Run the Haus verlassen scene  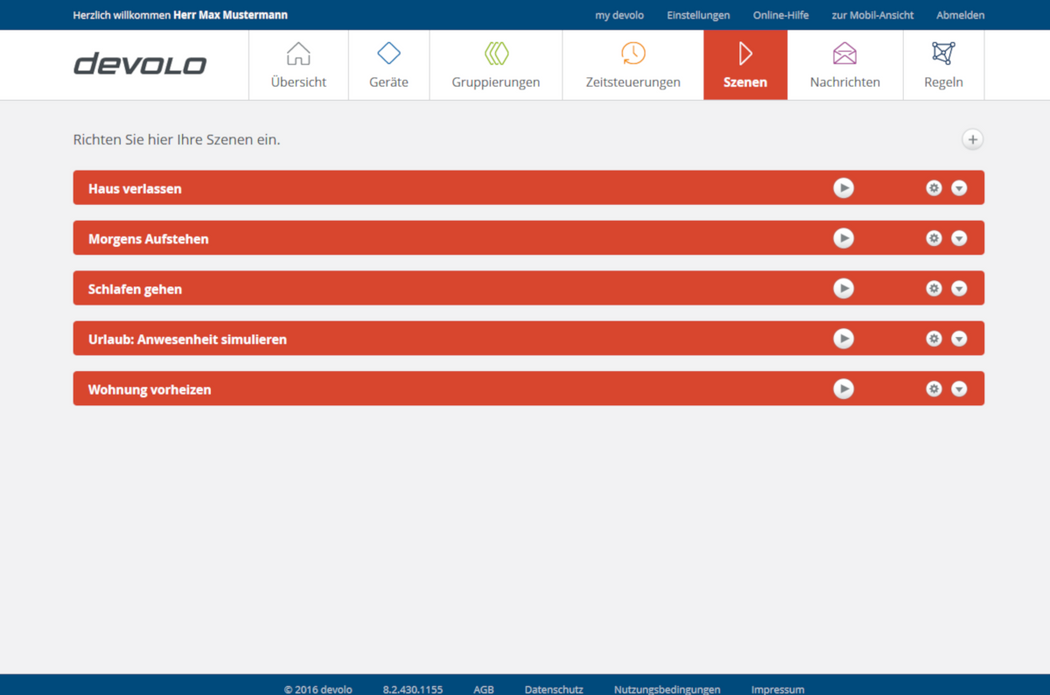tap(843, 188)
